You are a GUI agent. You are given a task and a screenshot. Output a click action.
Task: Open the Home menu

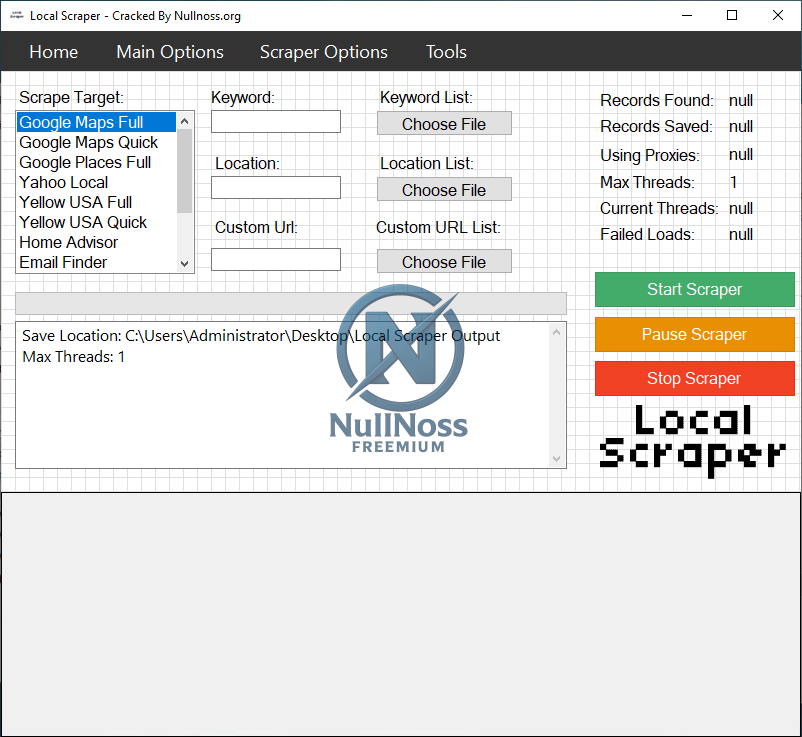tap(53, 51)
